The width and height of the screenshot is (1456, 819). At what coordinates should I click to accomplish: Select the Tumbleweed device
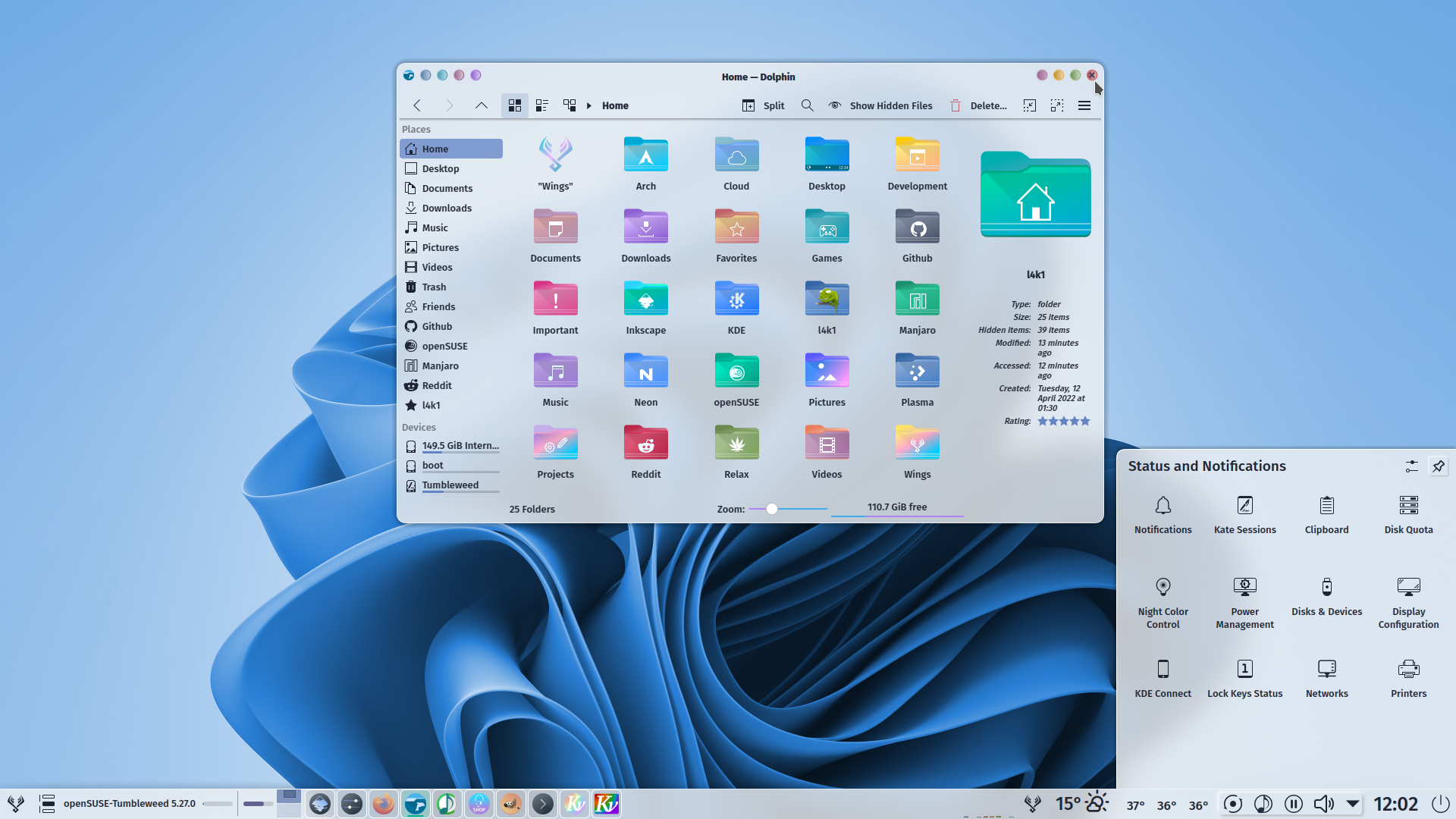(x=451, y=485)
